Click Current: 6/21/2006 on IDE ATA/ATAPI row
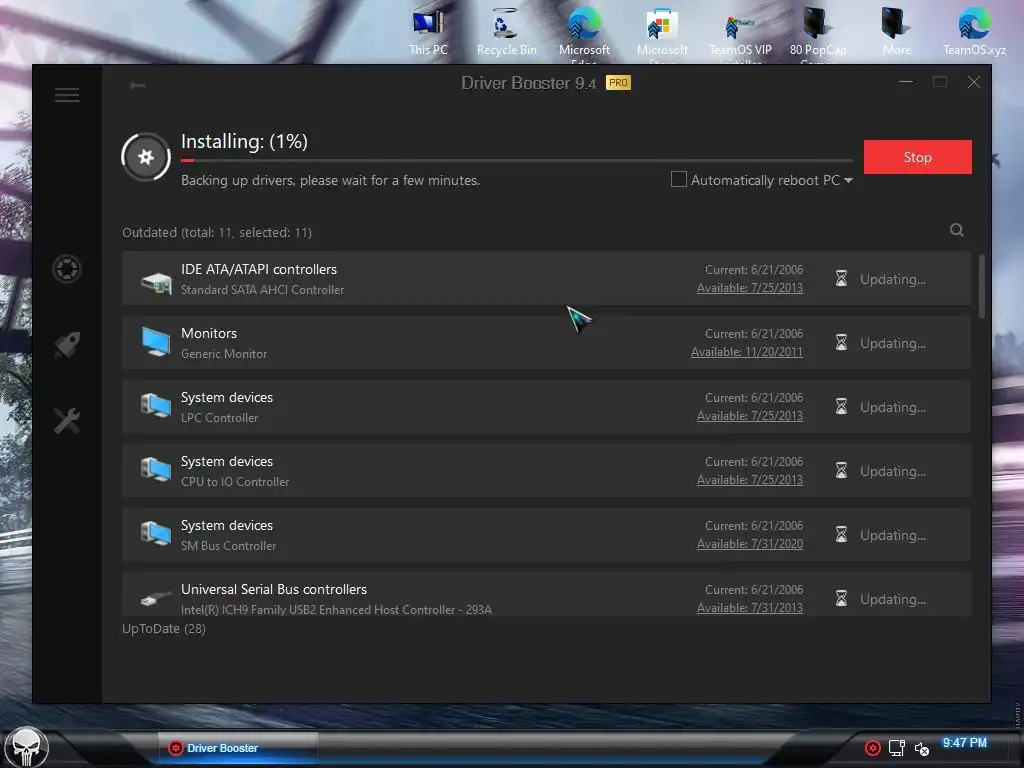This screenshot has width=1024, height=768. [x=754, y=270]
